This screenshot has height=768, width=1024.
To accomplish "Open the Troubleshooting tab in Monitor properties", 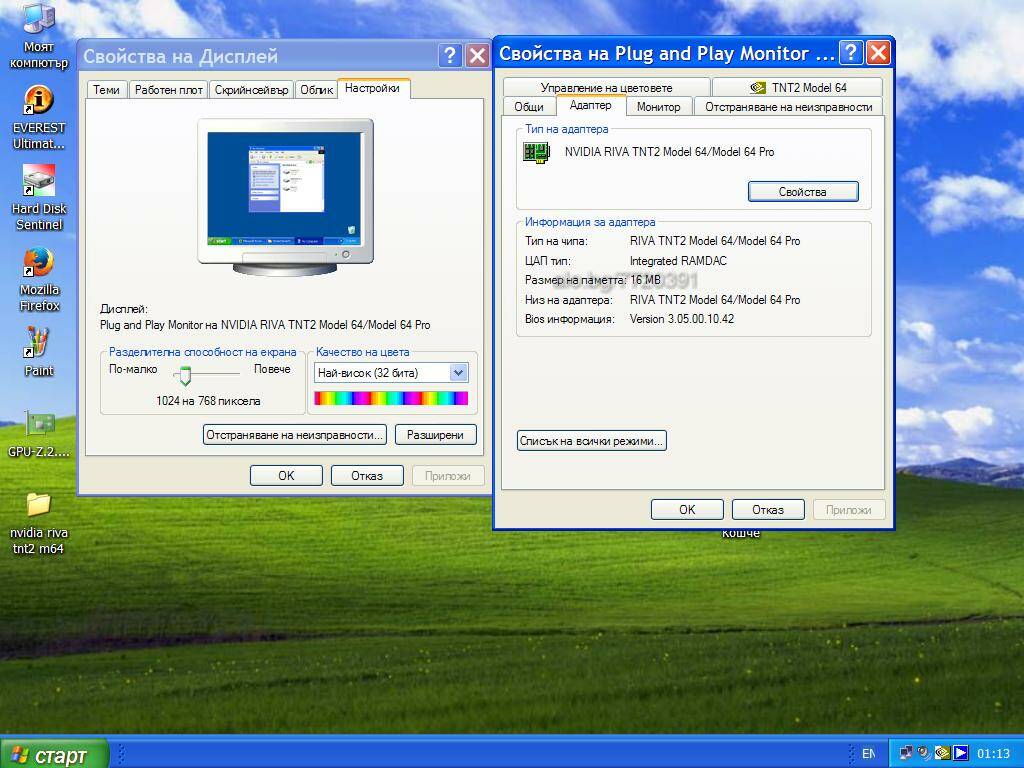I will 789,106.
